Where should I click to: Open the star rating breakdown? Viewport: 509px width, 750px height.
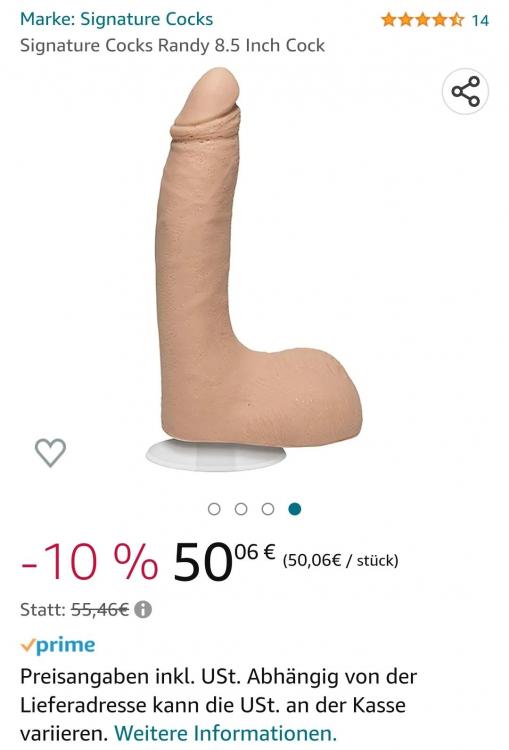pos(422,20)
